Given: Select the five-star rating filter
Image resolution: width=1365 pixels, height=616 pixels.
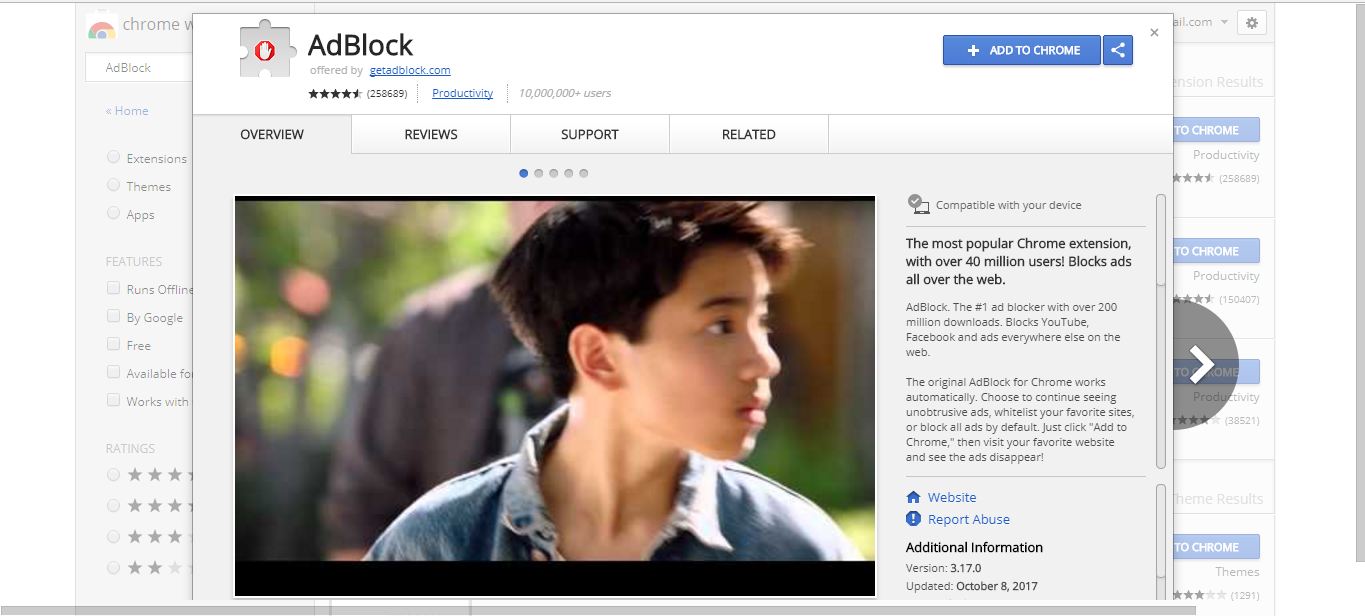Looking at the screenshot, I should (113, 475).
